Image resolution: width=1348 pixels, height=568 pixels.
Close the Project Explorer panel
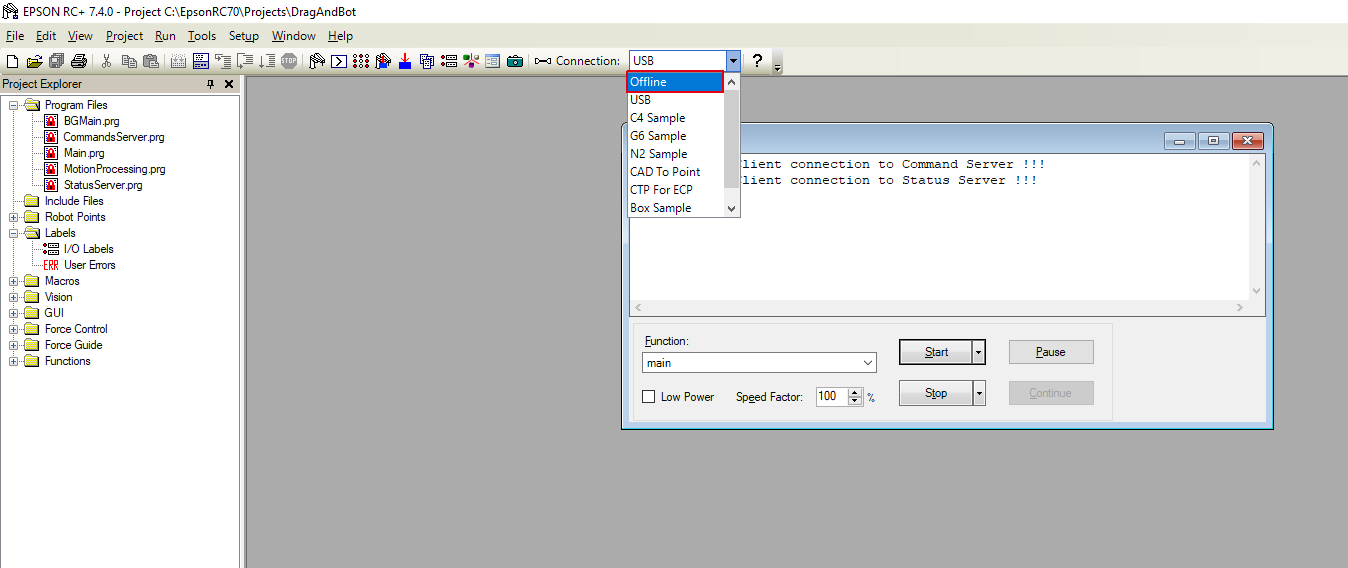[229, 84]
